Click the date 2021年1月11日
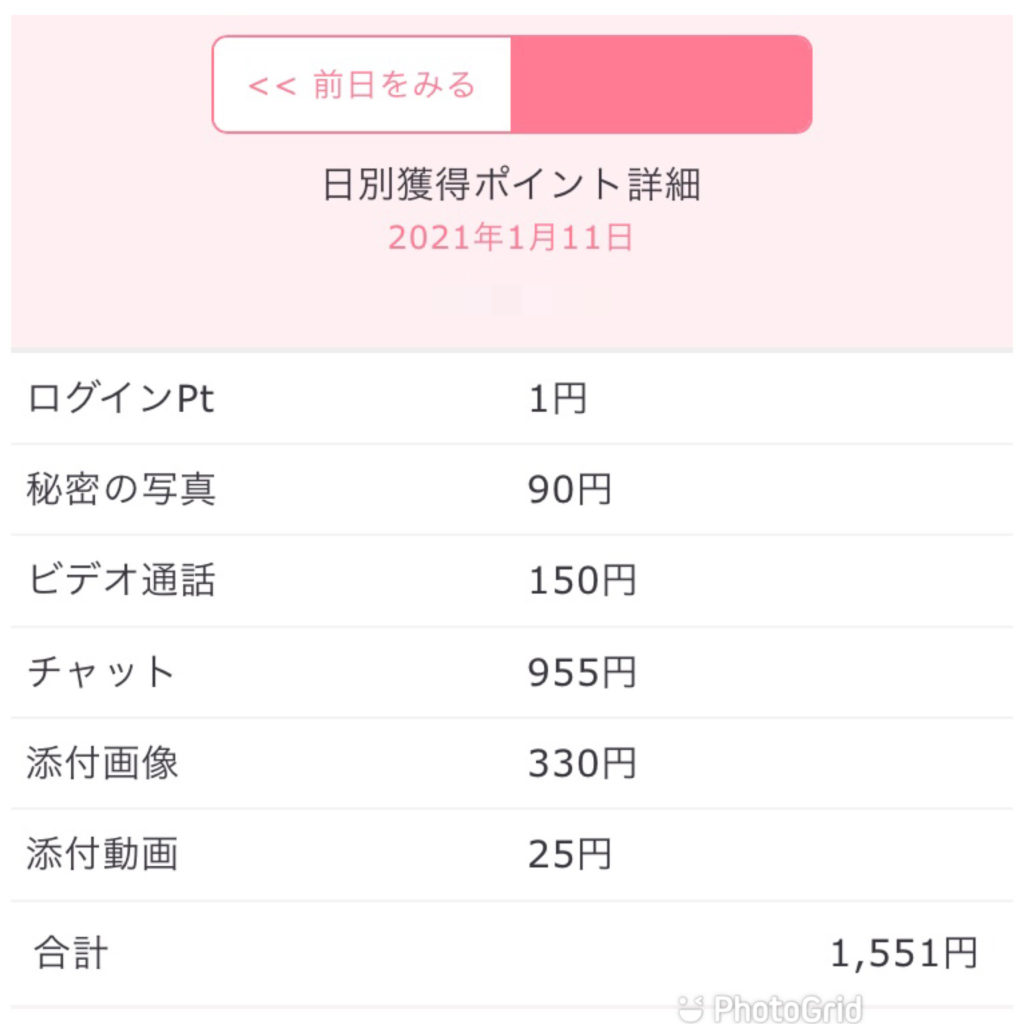Viewport: 1024px width, 1024px height. click(x=511, y=238)
